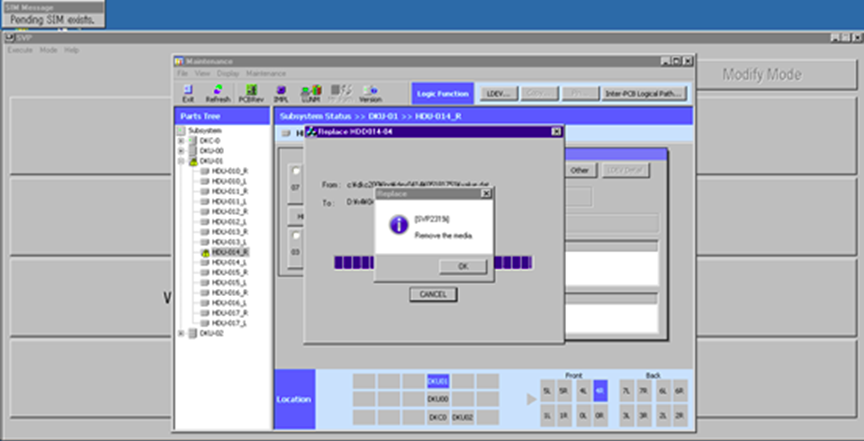Collapse the DKU-01 tree node
864x441 pixels.
pos(181,161)
